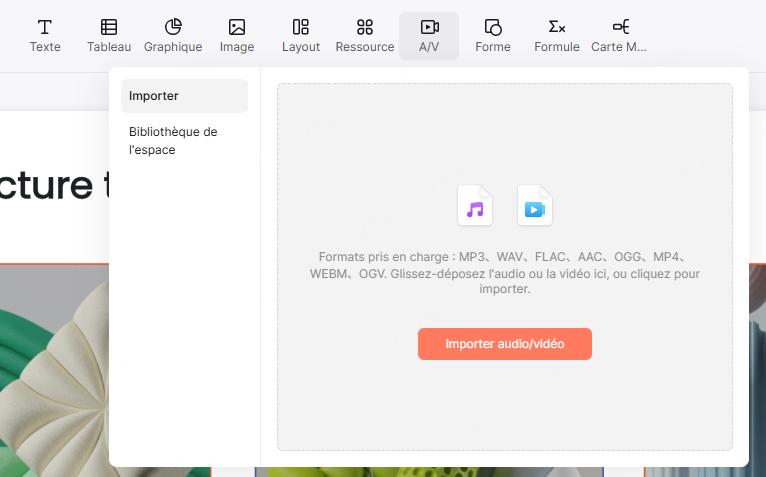Open the Graphique chart tool
The image size is (766, 477).
[x=173, y=35]
